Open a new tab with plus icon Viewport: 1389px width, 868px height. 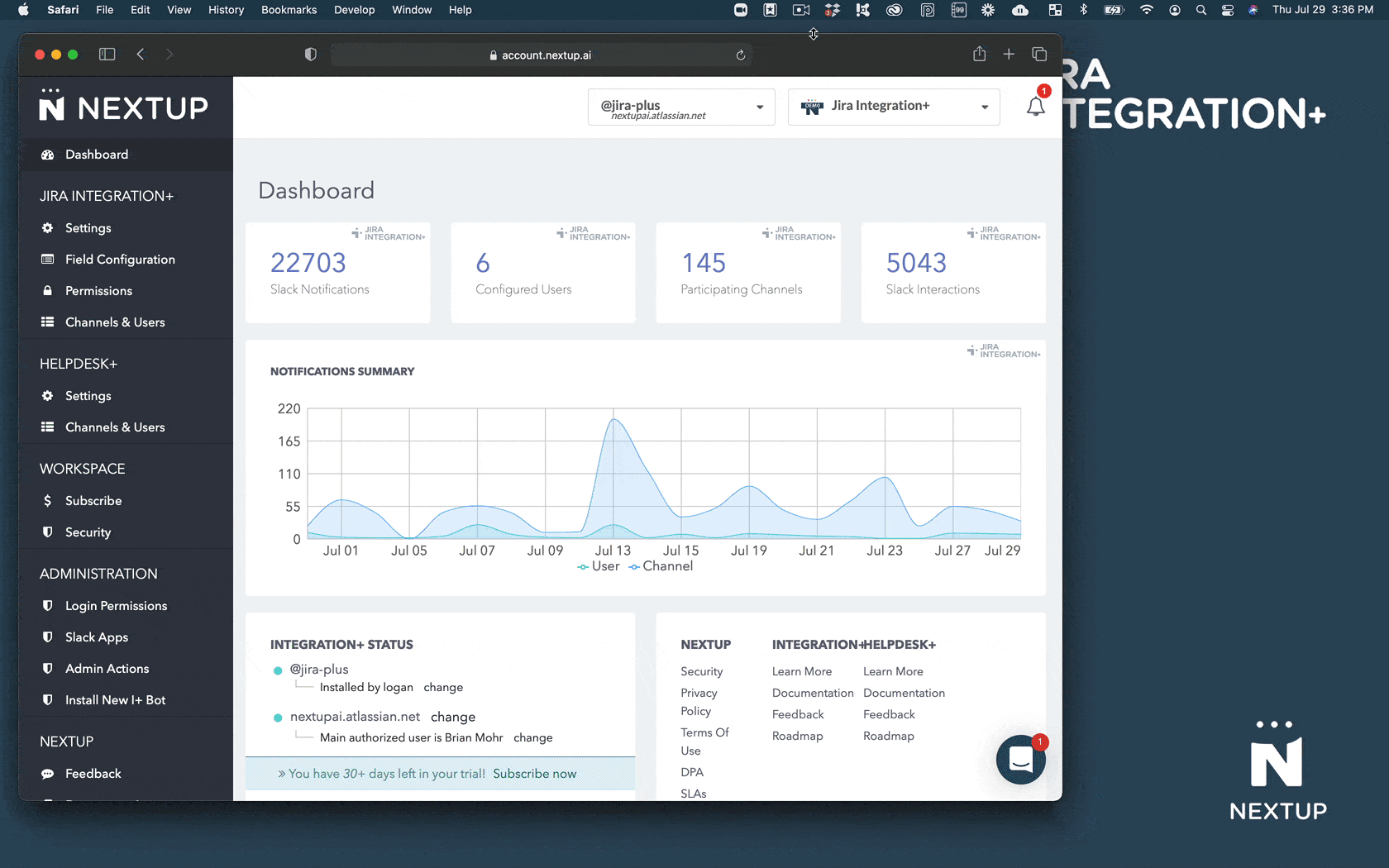pyautogui.click(x=1009, y=55)
